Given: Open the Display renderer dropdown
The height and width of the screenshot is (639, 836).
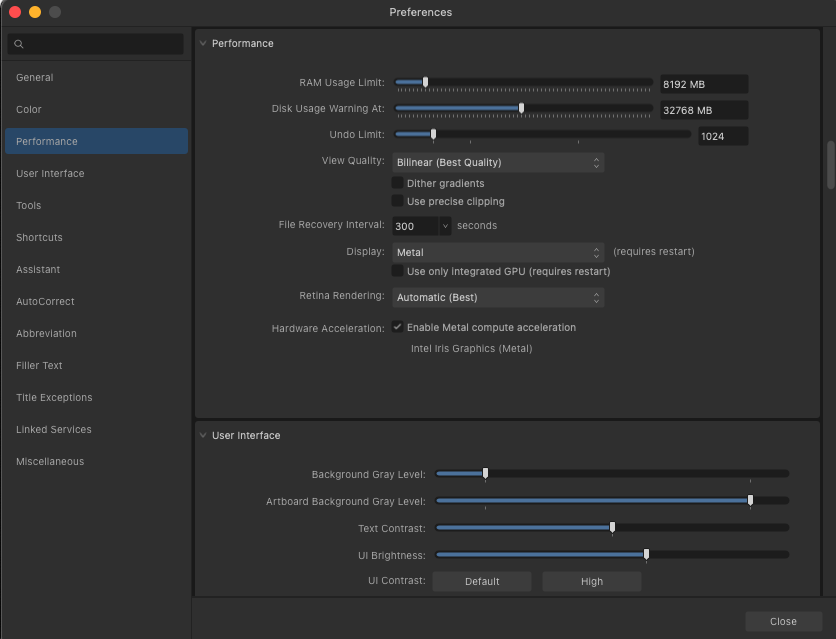Looking at the screenshot, I should point(497,253).
